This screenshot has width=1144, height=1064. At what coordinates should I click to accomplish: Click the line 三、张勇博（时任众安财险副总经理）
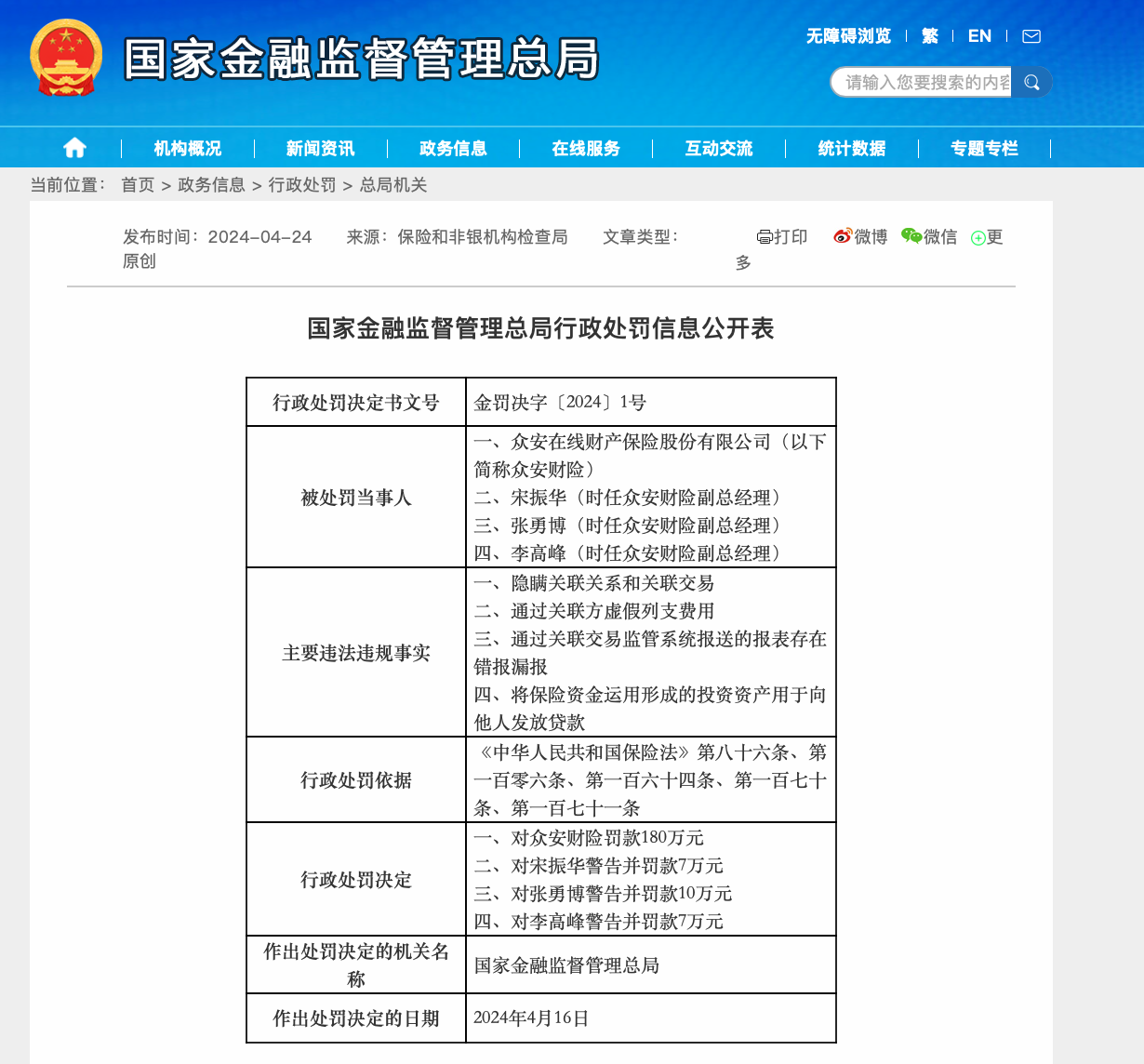point(632,525)
